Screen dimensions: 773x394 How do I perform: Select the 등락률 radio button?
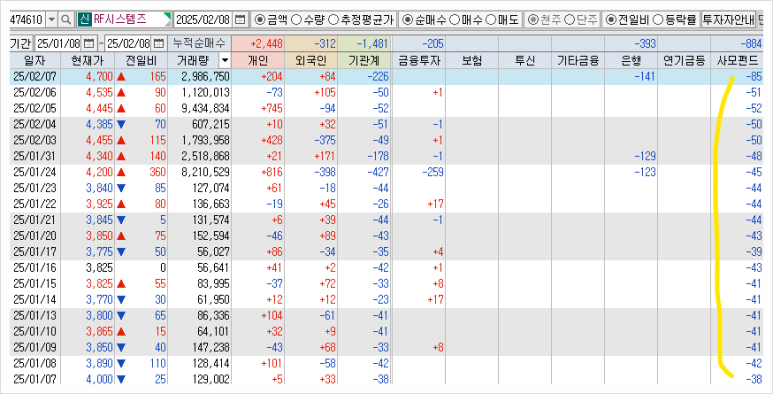(x=658, y=20)
